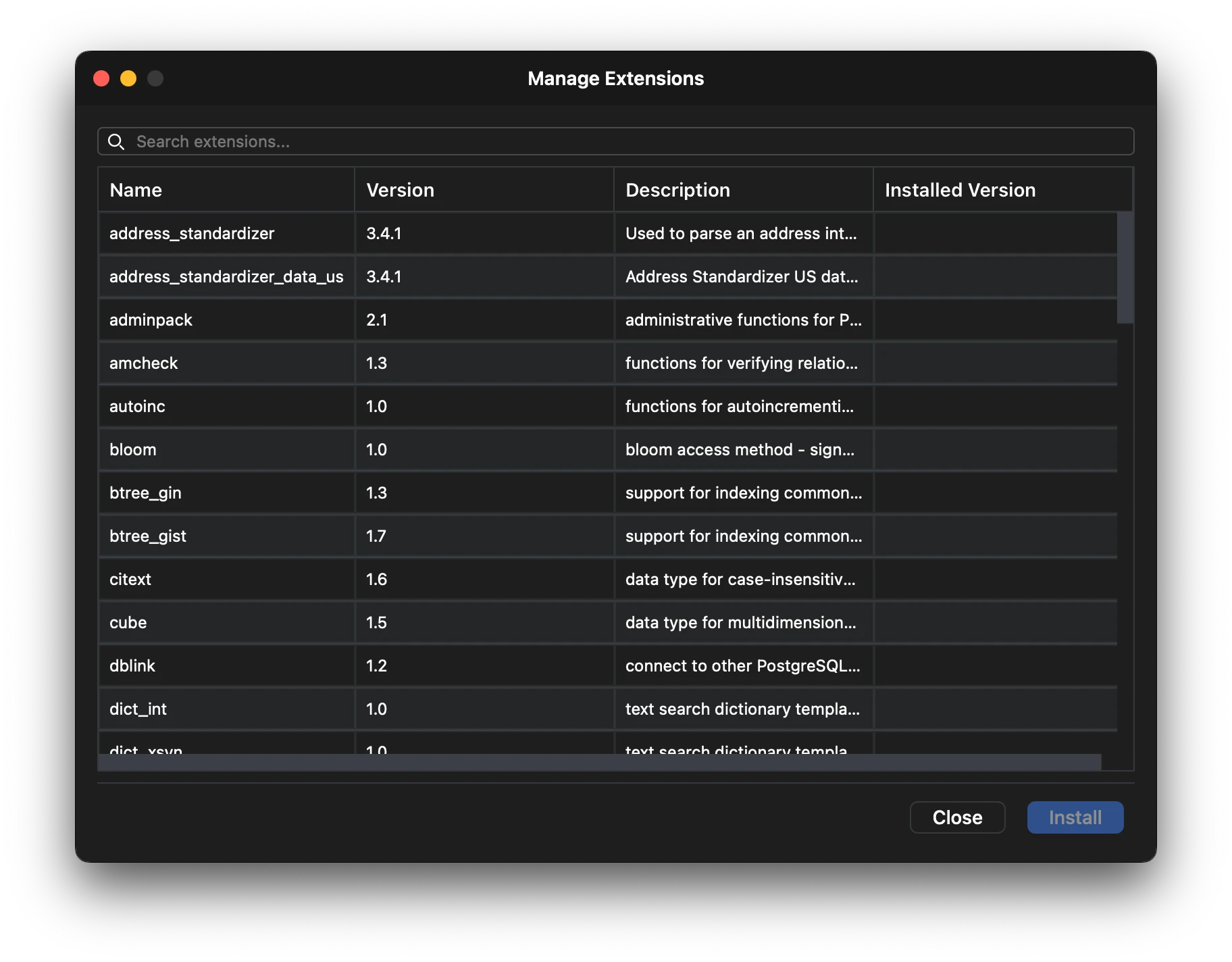The image size is (1232, 962).
Task: Select the address_standardizer extension row
Action: (x=192, y=234)
